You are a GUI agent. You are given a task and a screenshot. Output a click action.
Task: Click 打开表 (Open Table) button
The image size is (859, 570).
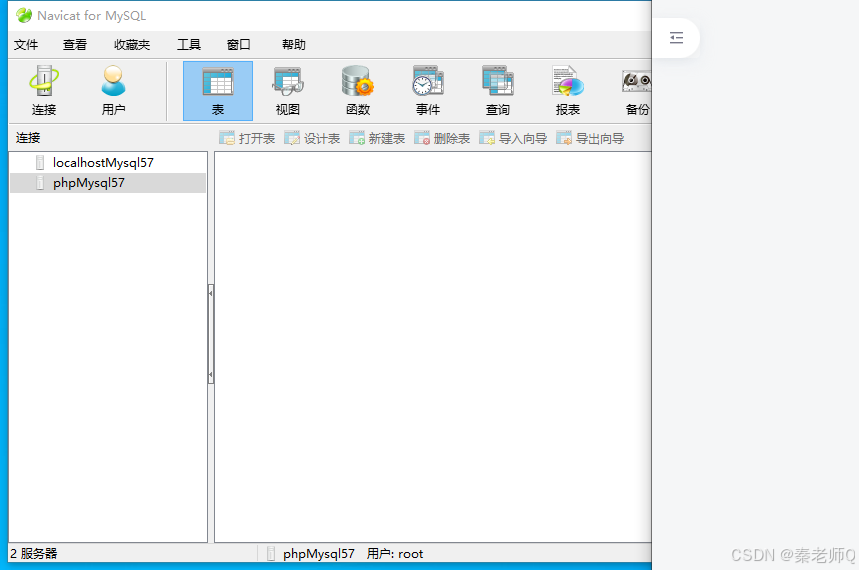point(247,138)
